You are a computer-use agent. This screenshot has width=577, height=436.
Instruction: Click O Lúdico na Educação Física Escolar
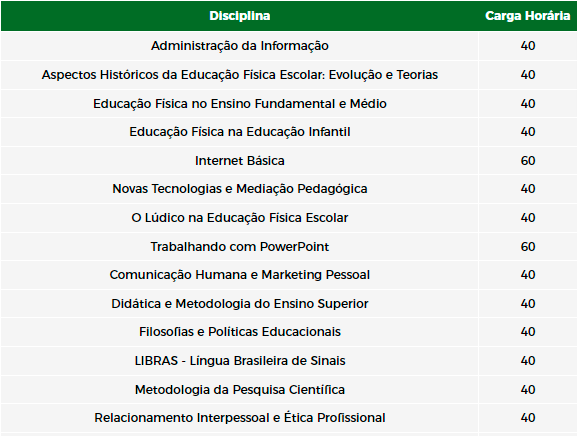click(x=240, y=218)
